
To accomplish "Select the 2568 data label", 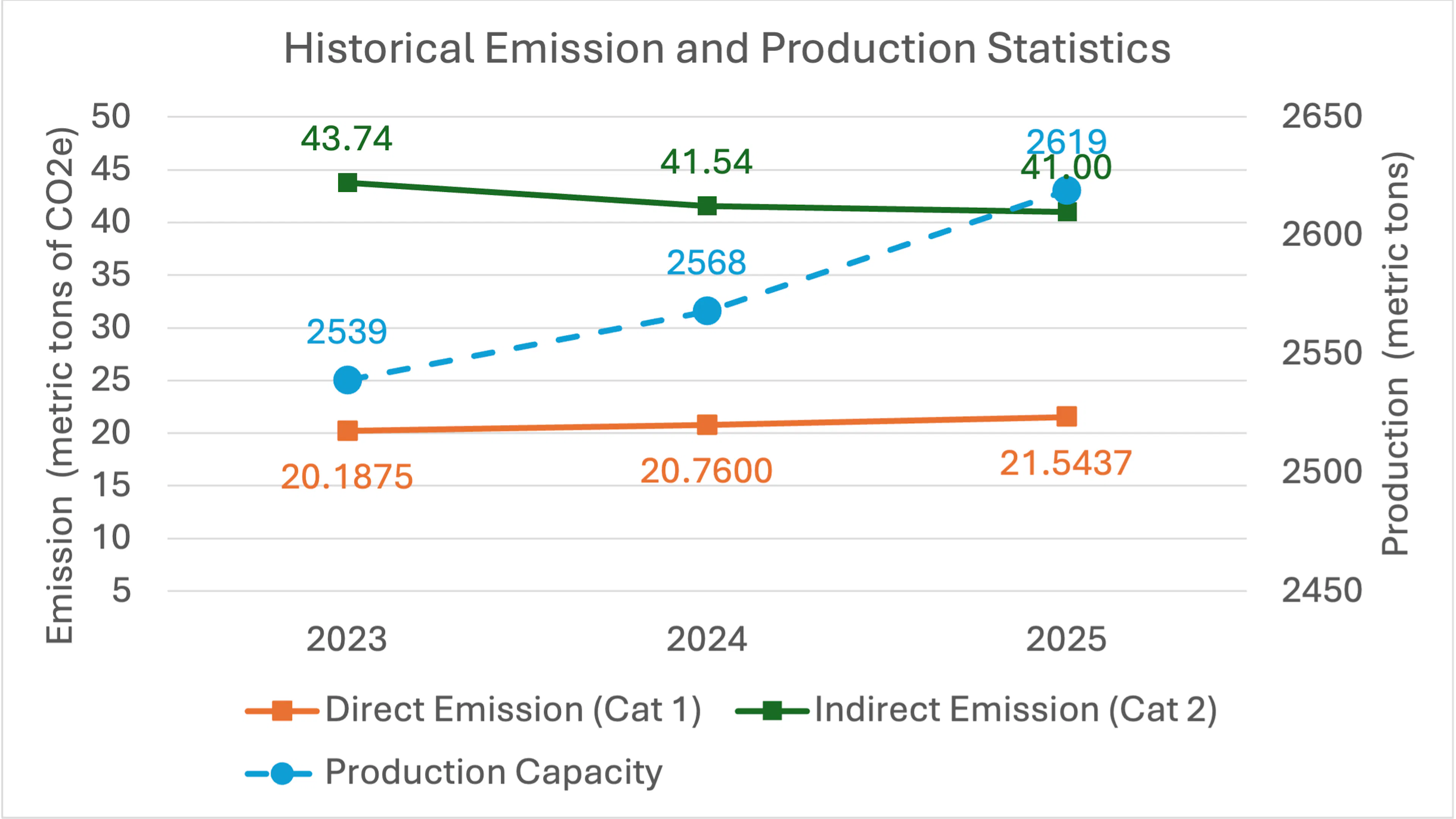I will tap(706, 263).
